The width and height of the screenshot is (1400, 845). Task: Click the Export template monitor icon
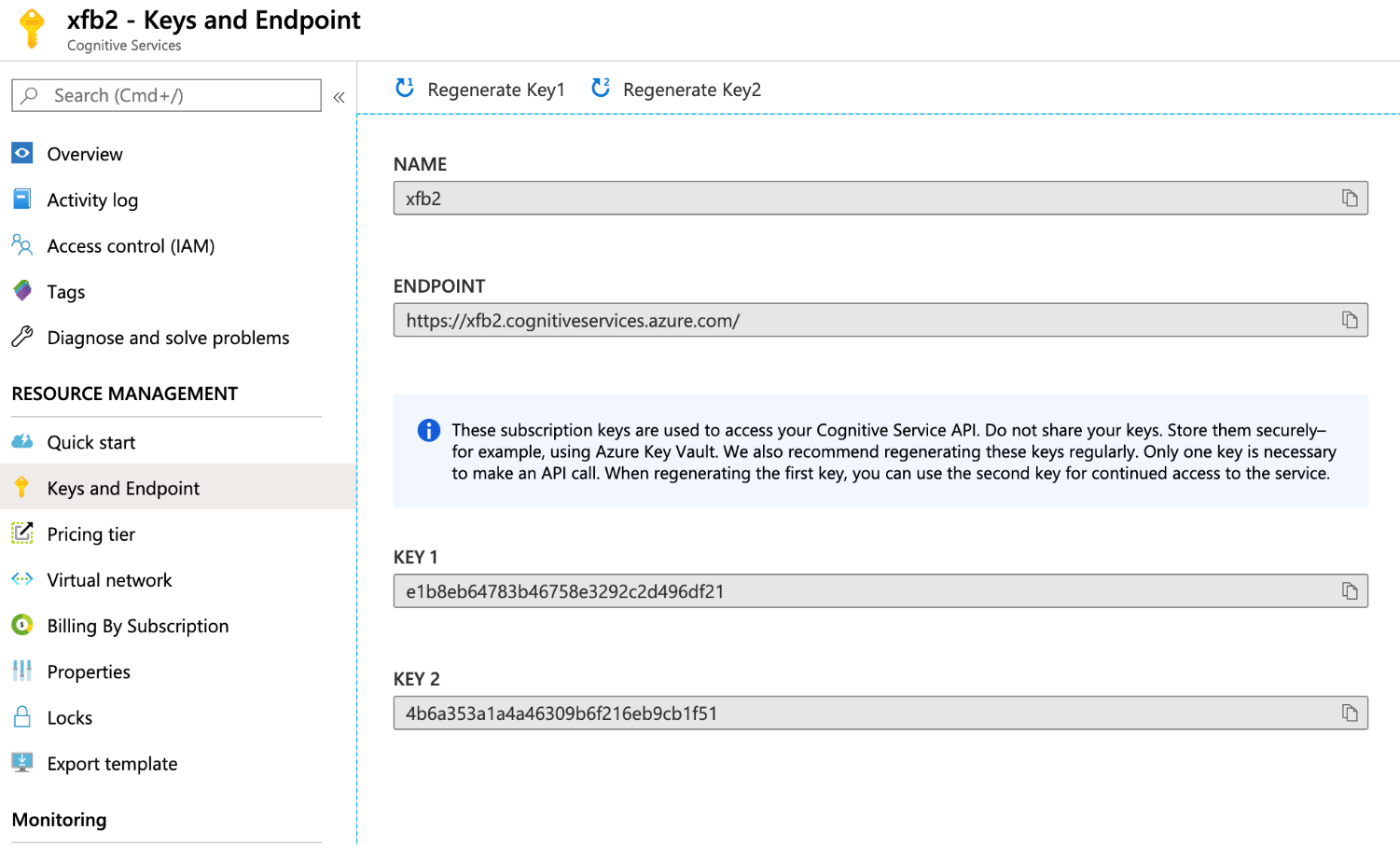coord(22,762)
